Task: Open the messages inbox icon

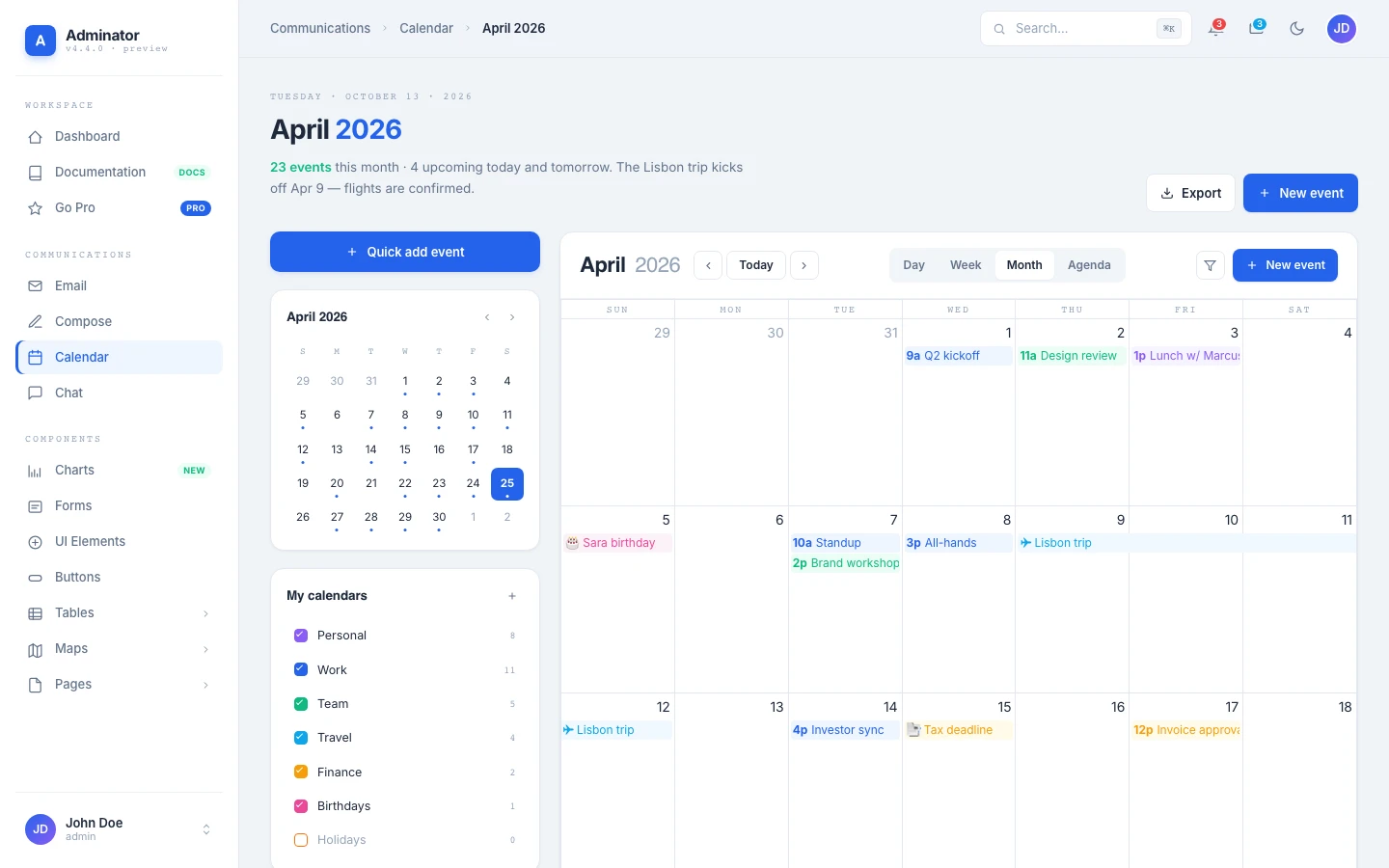Action: (x=1256, y=29)
